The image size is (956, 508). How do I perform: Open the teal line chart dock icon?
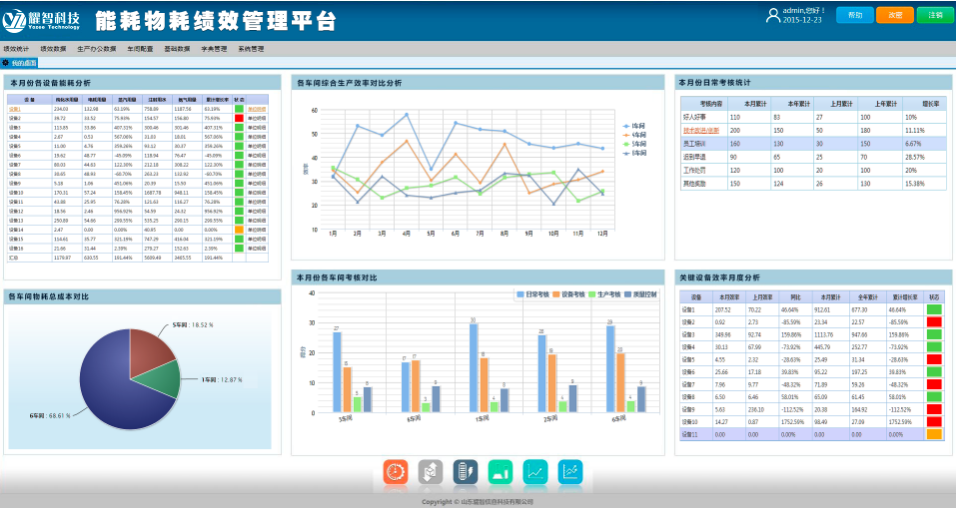pyautogui.click(x=535, y=471)
